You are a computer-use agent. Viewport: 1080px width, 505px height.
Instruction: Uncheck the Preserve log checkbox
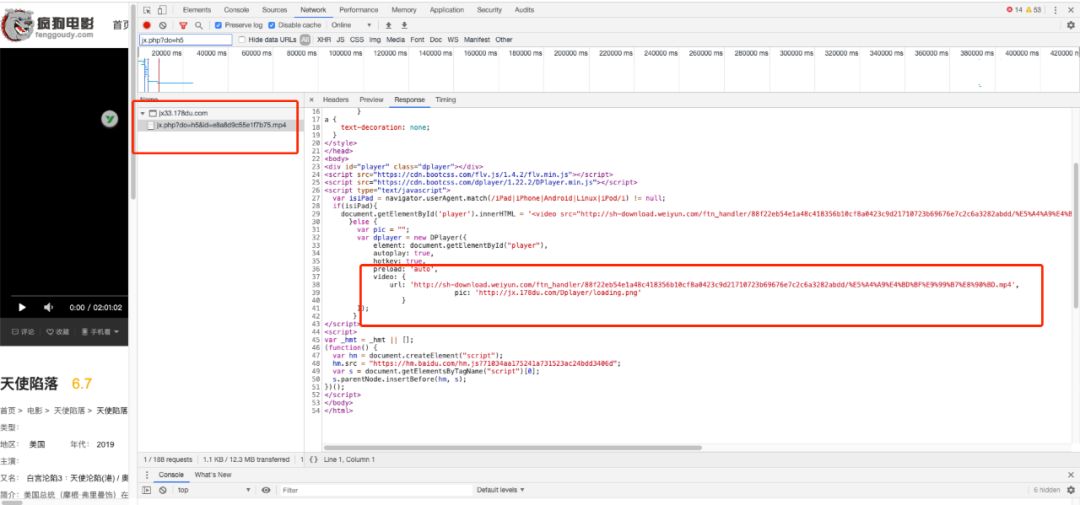point(220,25)
